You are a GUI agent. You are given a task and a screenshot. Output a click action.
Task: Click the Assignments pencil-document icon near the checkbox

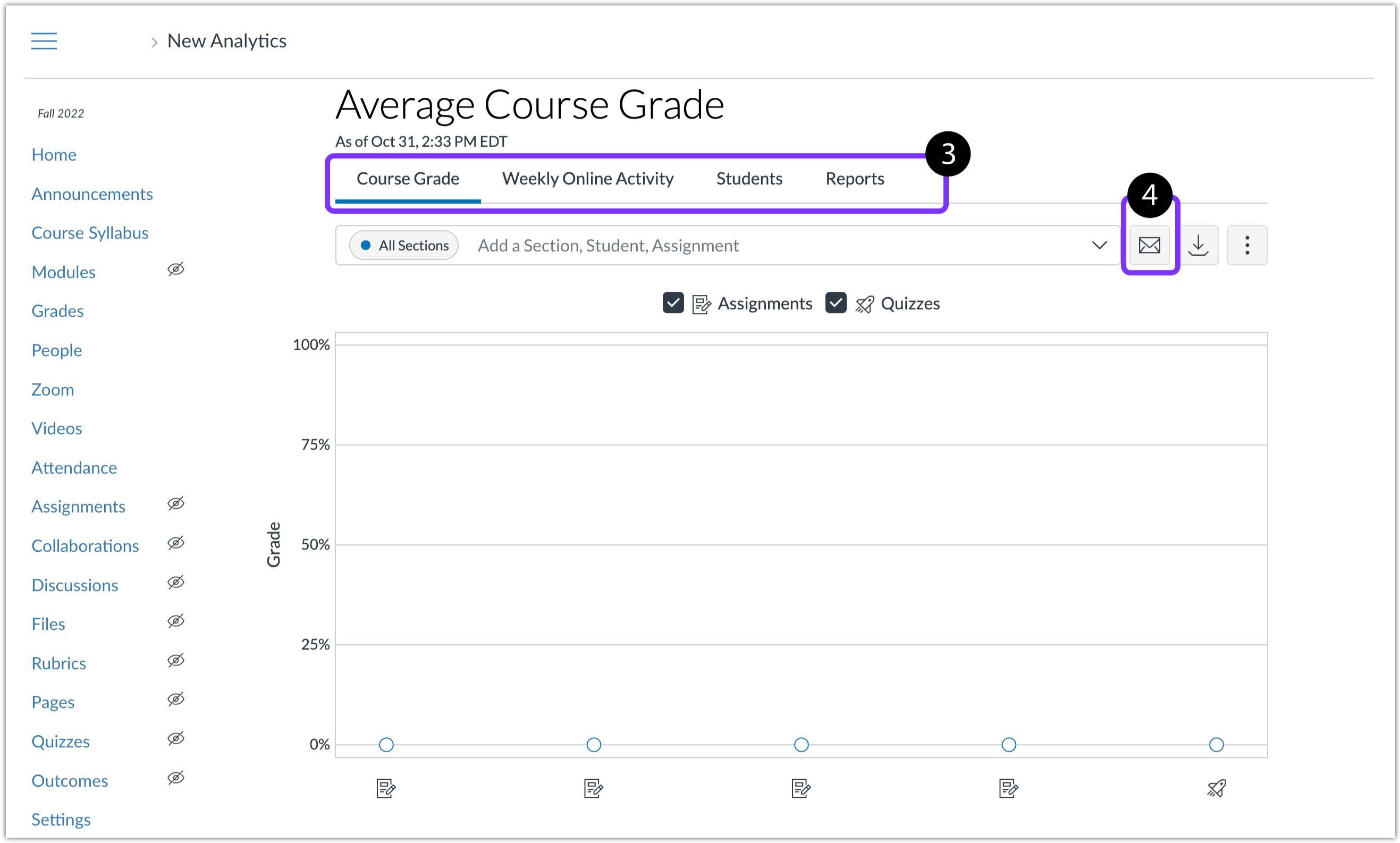pyautogui.click(x=702, y=304)
